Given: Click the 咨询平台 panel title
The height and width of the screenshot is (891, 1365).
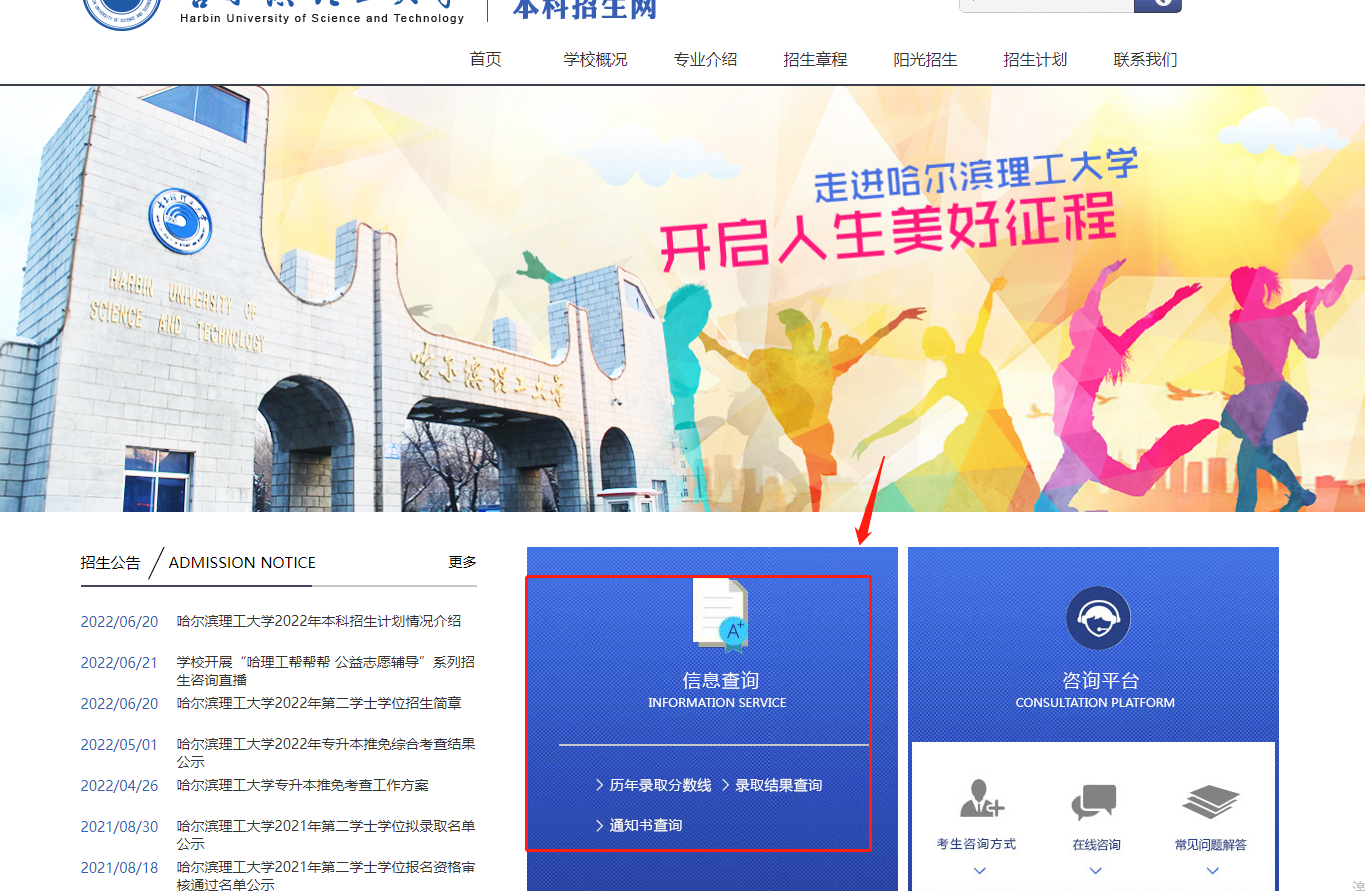Looking at the screenshot, I should coord(1101,681).
